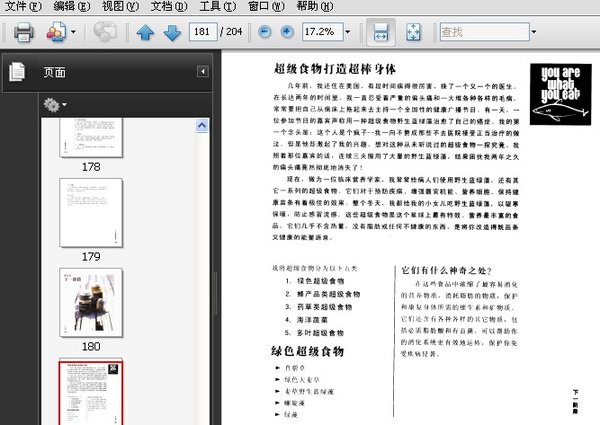Collapse the pages panel with arrow button
This screenshot has height=425, width=600.
point(203,72)
